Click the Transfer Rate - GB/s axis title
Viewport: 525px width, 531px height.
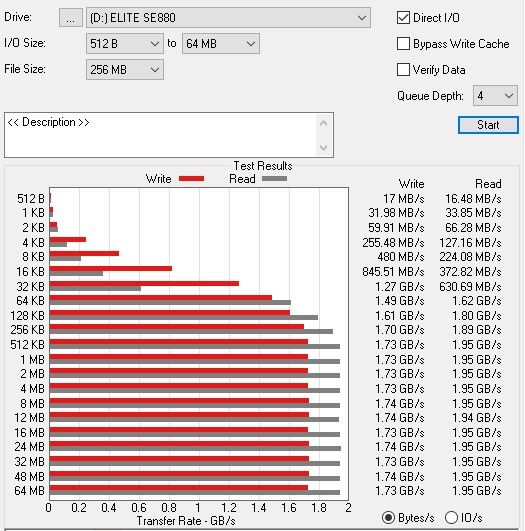pyautogui.click(x=186, y=521)
